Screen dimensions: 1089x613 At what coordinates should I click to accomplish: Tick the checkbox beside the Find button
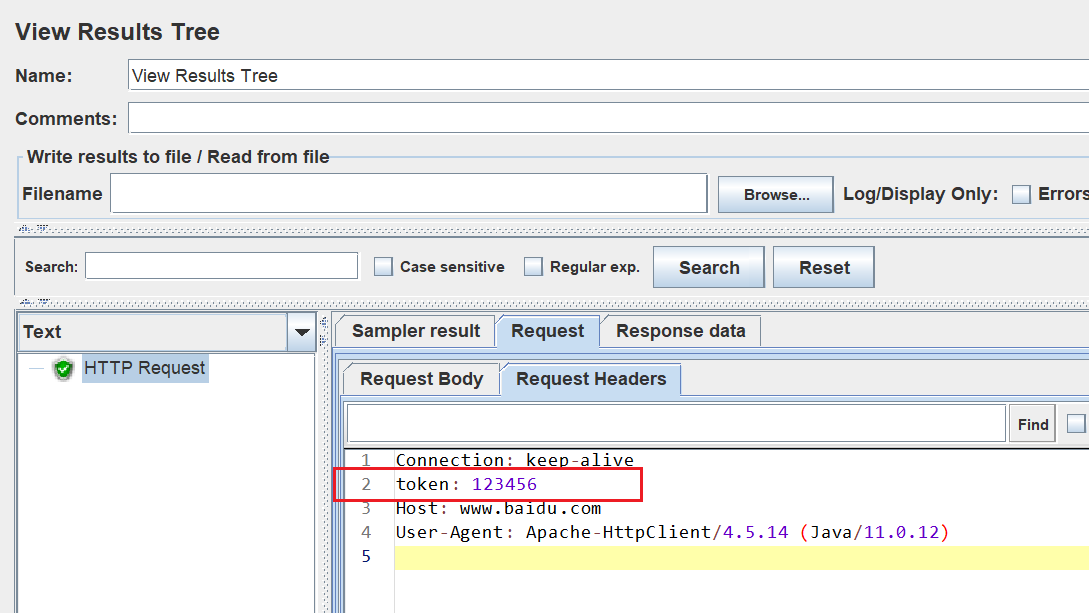pos(1076,423)
